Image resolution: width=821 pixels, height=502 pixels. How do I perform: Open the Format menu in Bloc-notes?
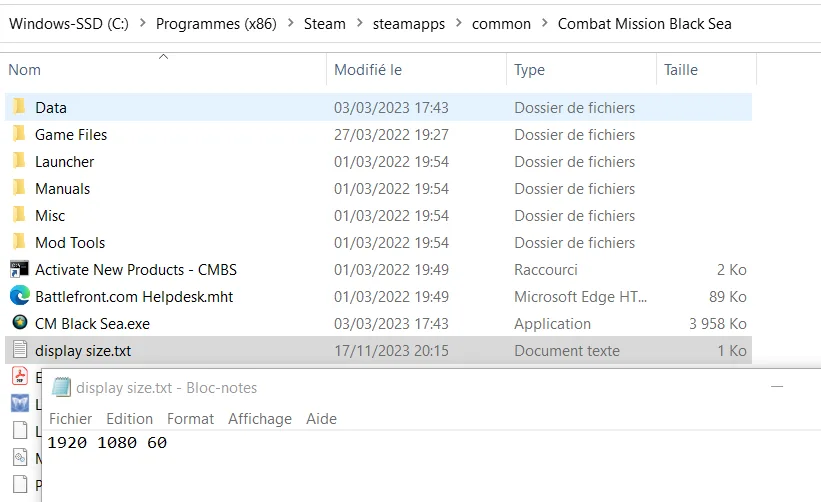point(190,419)
